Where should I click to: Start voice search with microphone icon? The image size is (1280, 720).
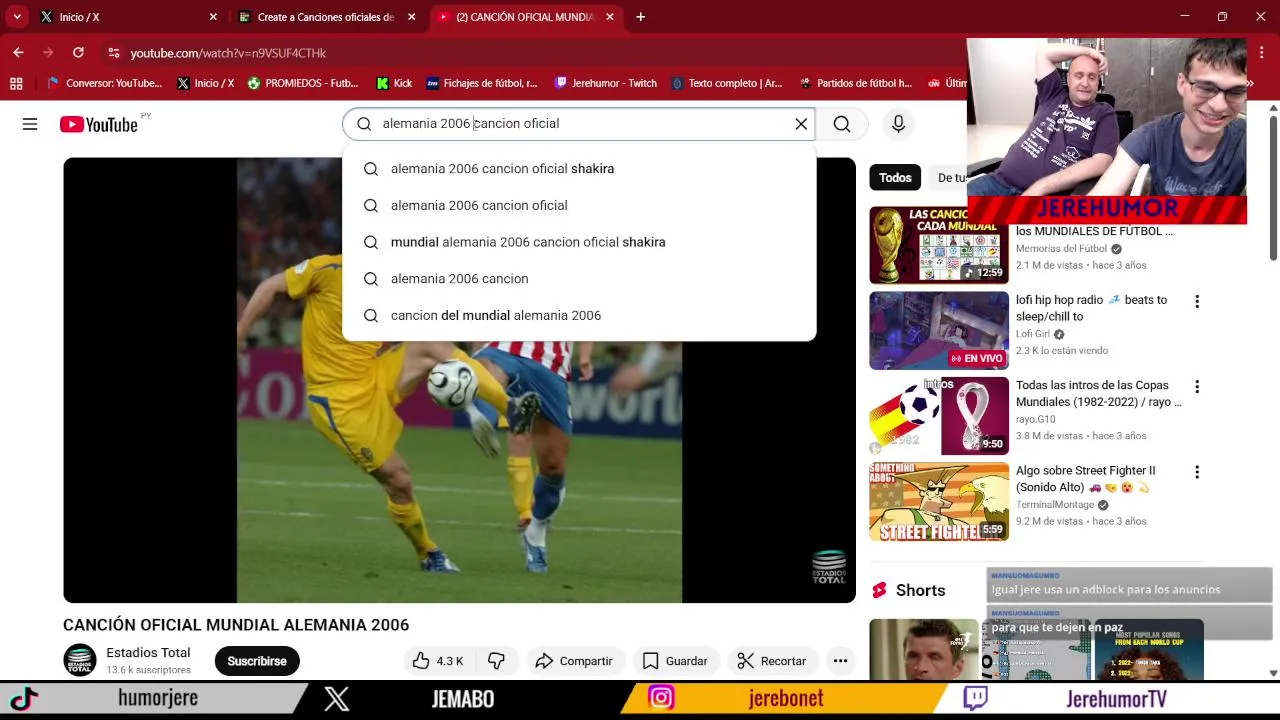click(x=898, y=124)
